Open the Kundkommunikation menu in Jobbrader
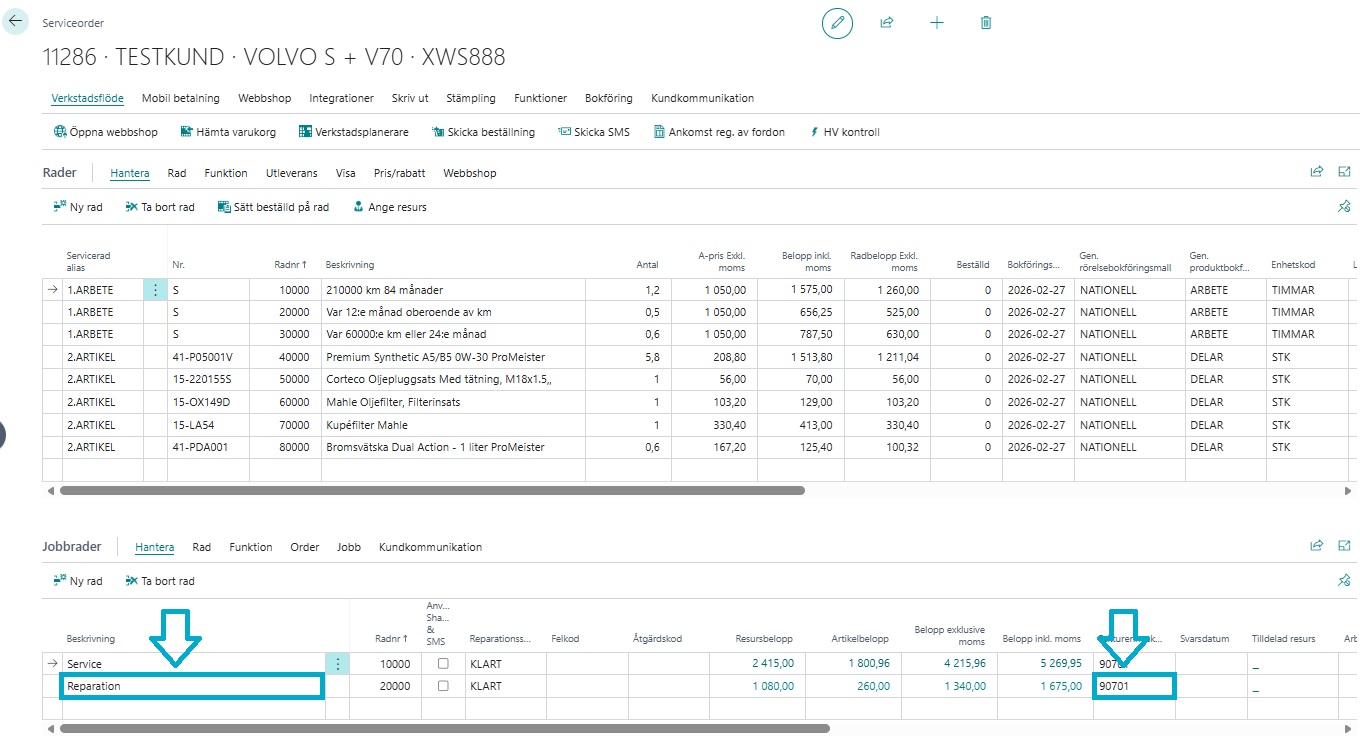Image resolution: width=1360 pixels, height=742 pixels. [x=430, y=547]
